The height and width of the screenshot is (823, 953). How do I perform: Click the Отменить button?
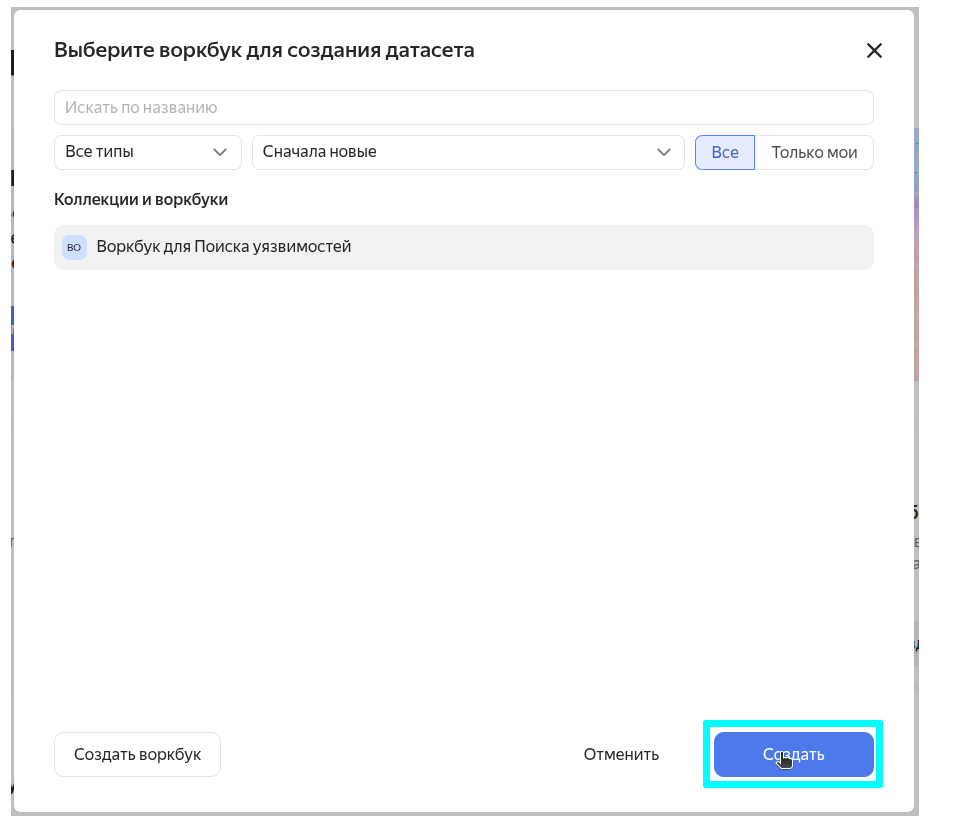[x=621, y=754]
